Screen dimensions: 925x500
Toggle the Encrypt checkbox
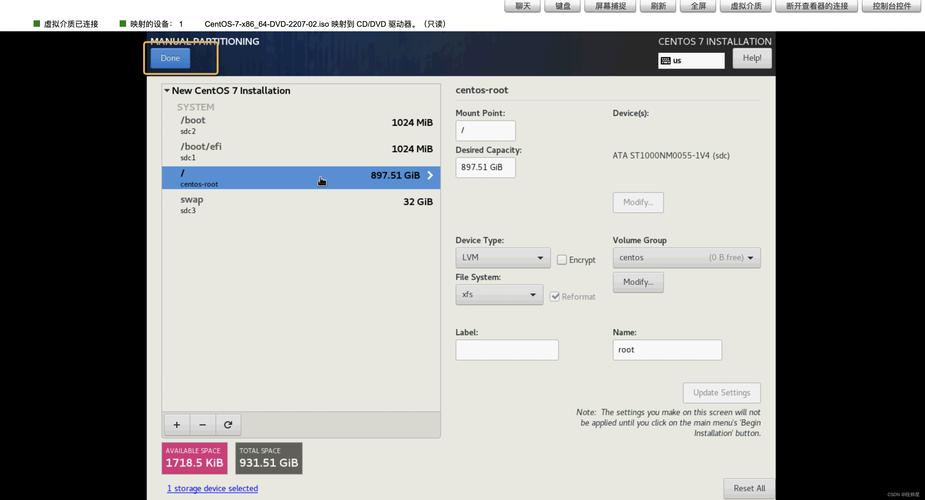click(x=562, y=260)
